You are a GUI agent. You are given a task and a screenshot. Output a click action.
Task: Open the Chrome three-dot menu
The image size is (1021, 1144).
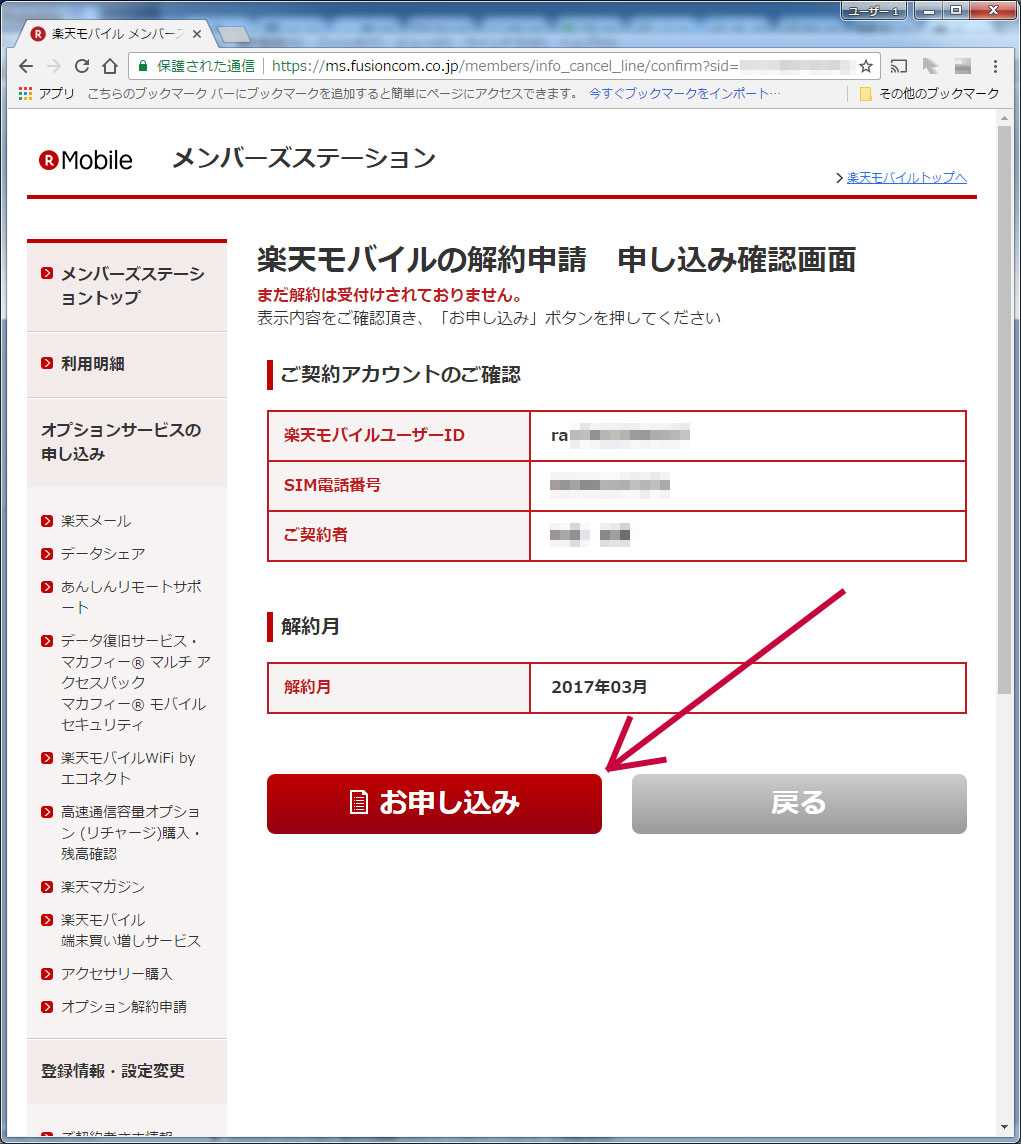pyautogui.click(x=995, y=66)
